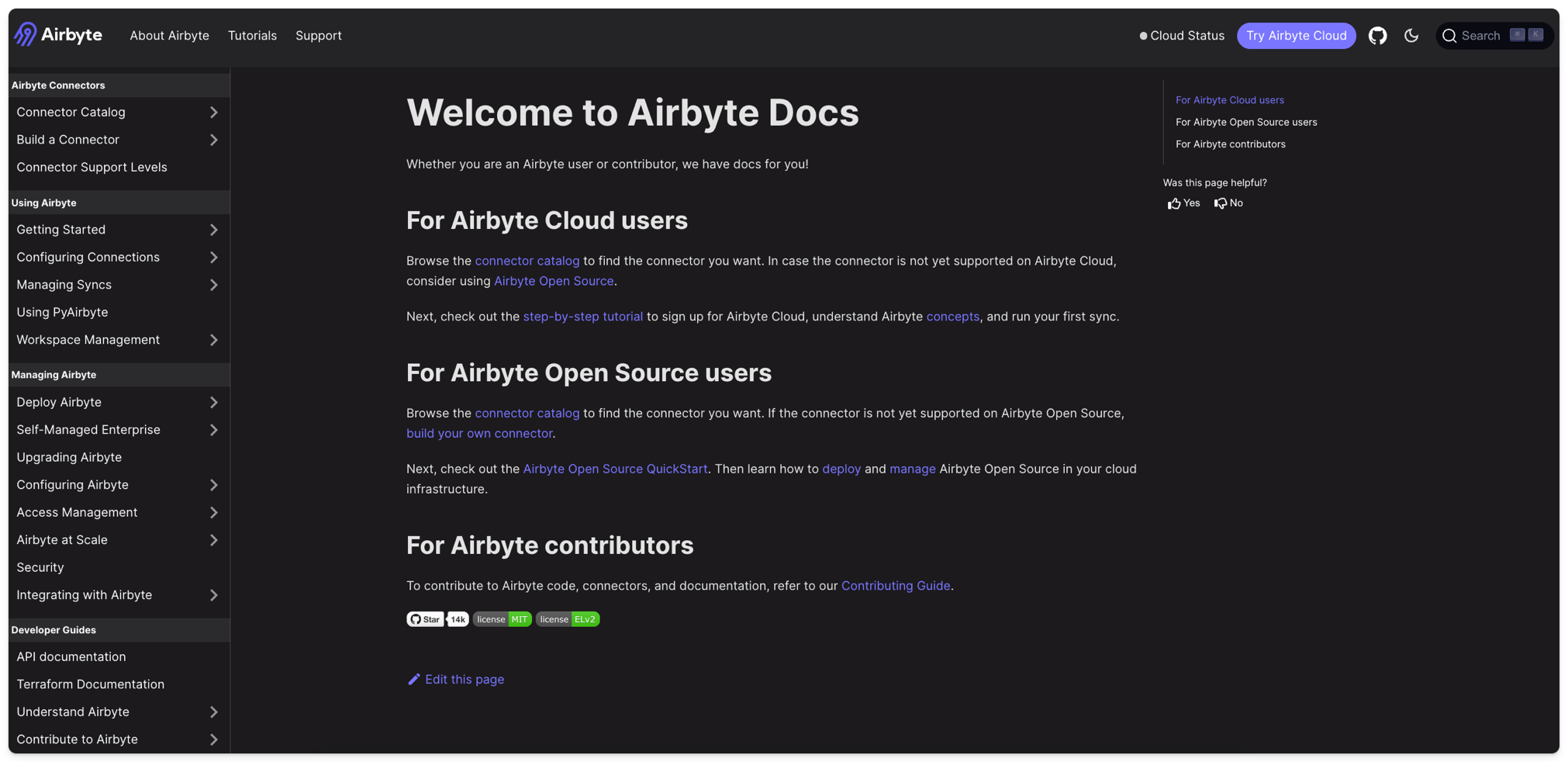This screenshot has height=762, width=1568.
Task: Expand Airbyte at Scale chevron
Action: [213, 540]
